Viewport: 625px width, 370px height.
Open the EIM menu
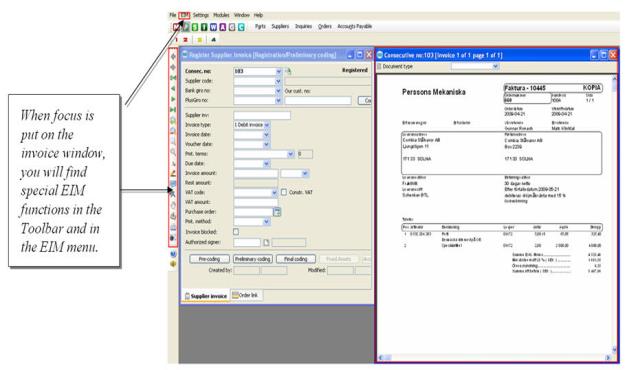point(184,15)
